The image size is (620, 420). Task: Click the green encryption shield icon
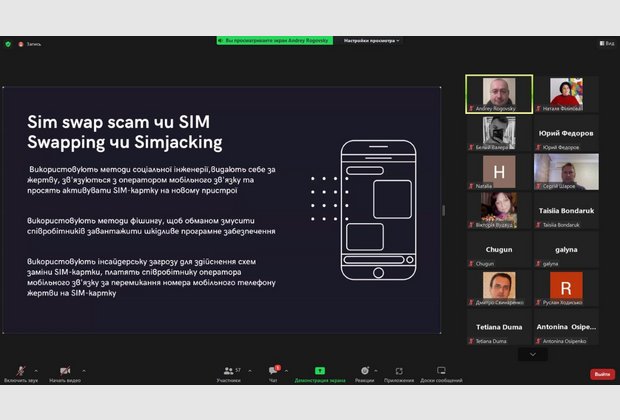pos(9,44)
